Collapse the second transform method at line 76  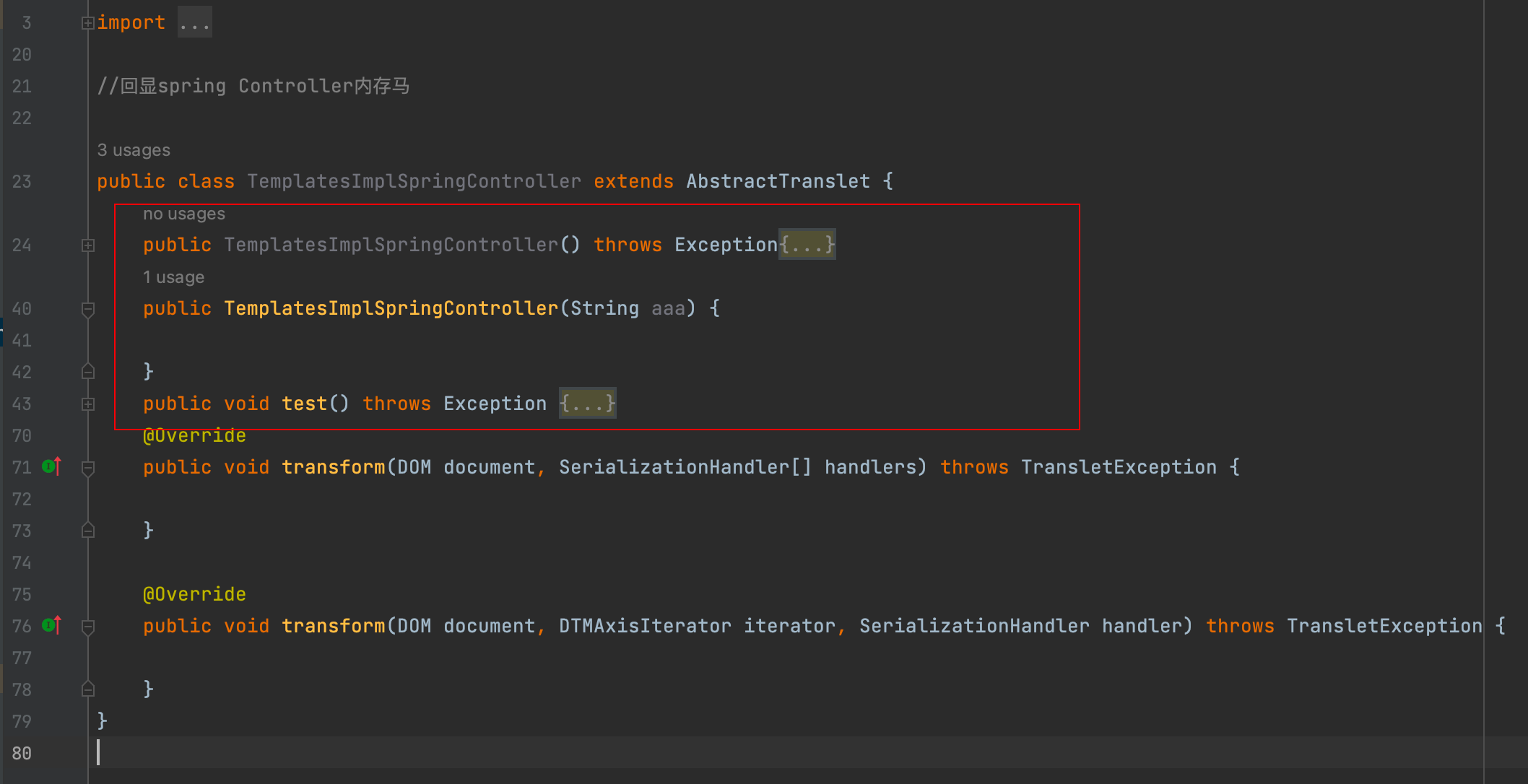[88, 627]
